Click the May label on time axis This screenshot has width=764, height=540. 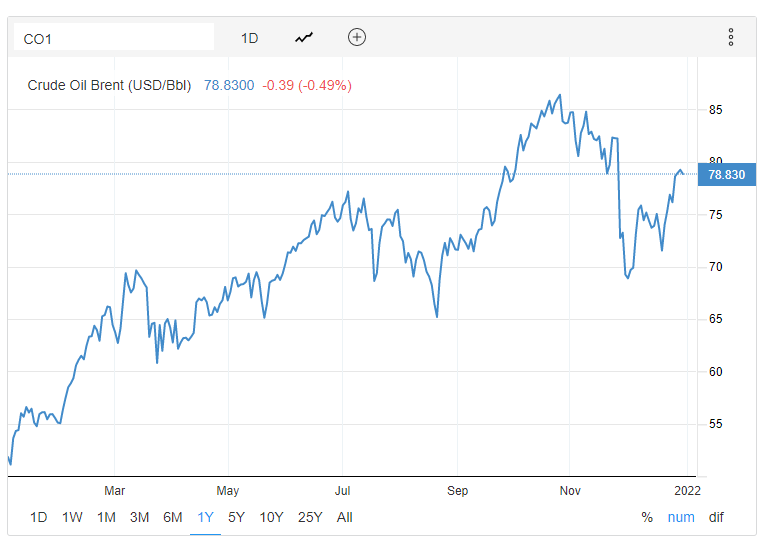pyautogui.click(x=228, y=490)
